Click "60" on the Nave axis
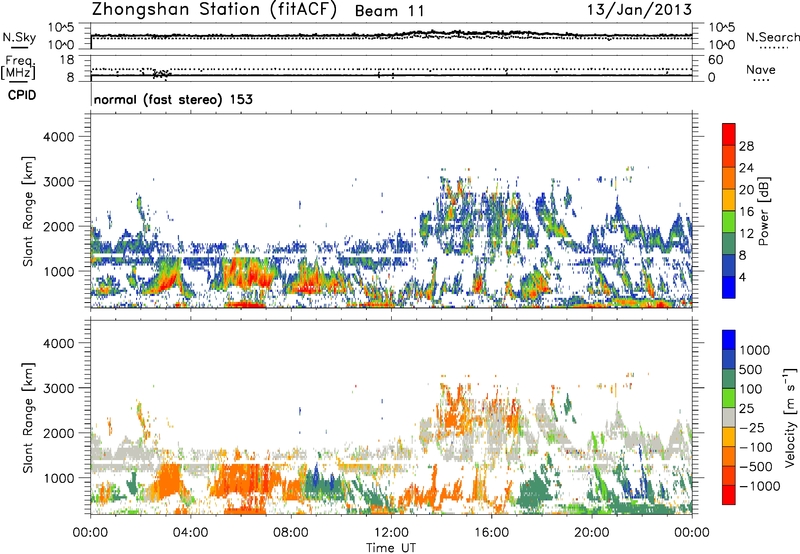This screenshot has height=554, width=800. [715, 60]
